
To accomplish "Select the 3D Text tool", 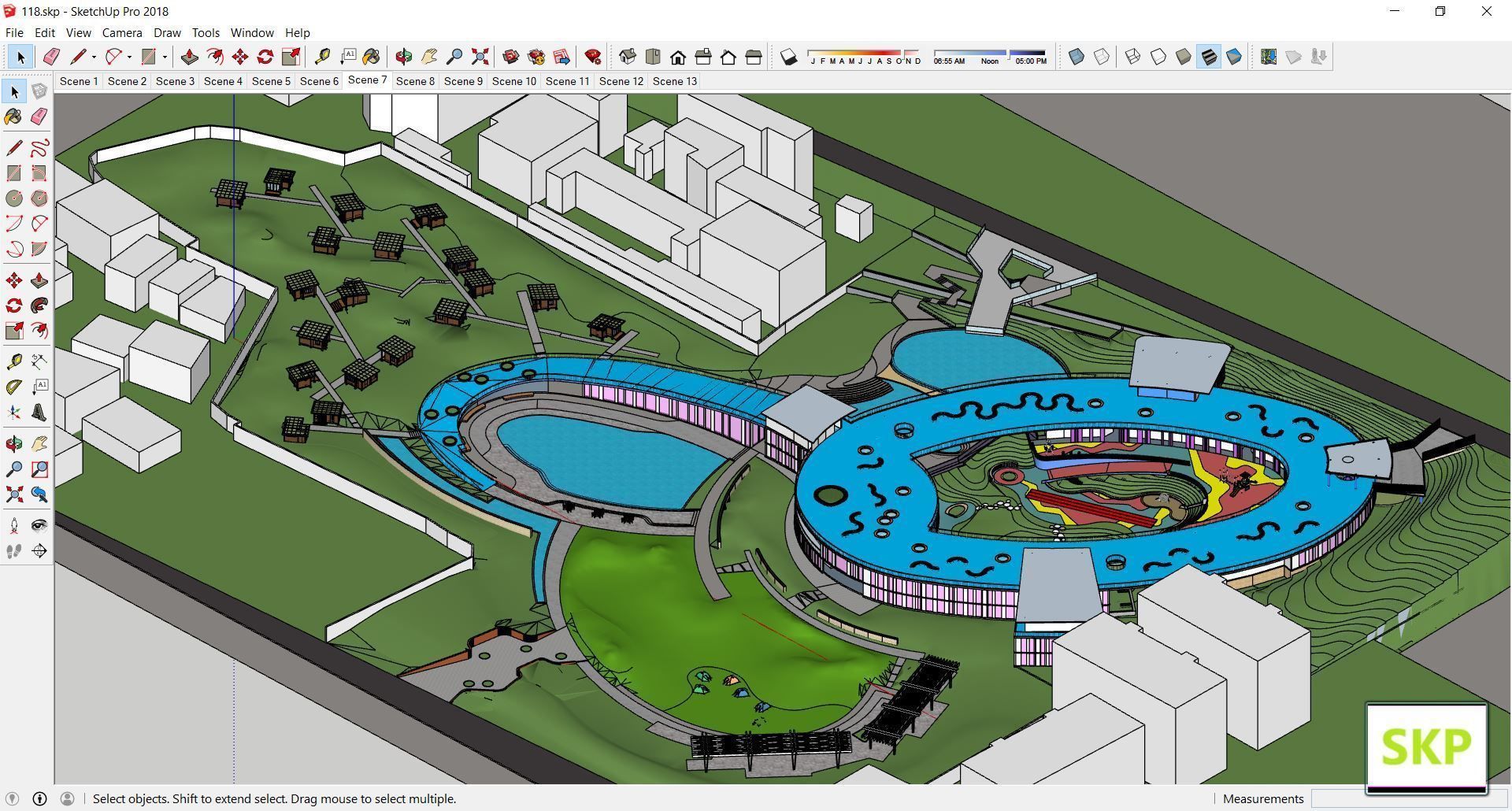I will (x=39, y=413).
